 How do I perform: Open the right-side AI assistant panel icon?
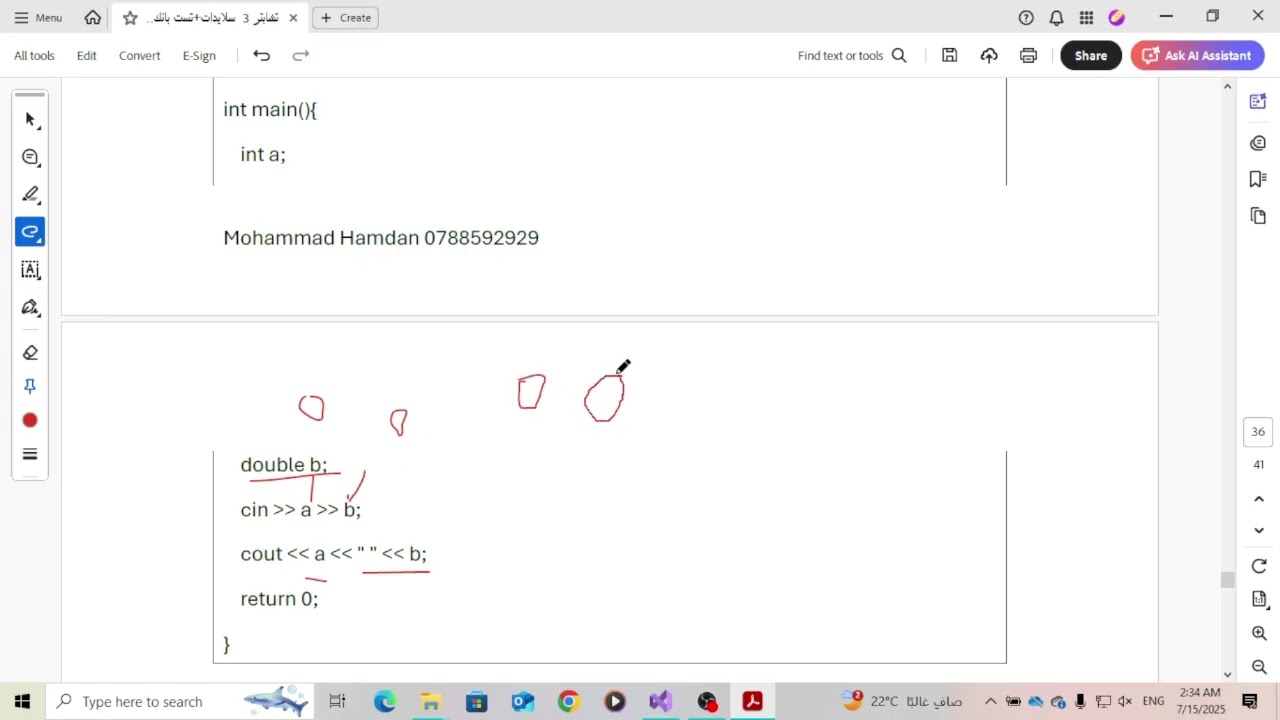1258,101
